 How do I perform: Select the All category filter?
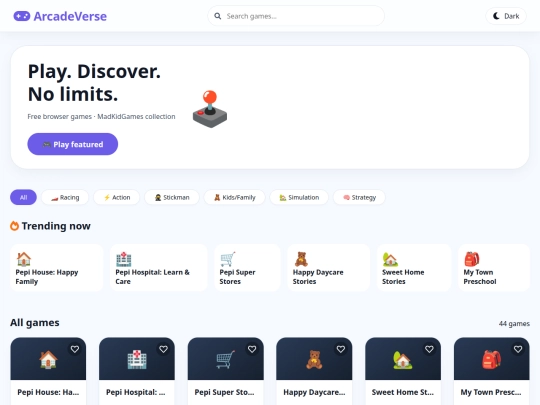(x=23, y=197)
